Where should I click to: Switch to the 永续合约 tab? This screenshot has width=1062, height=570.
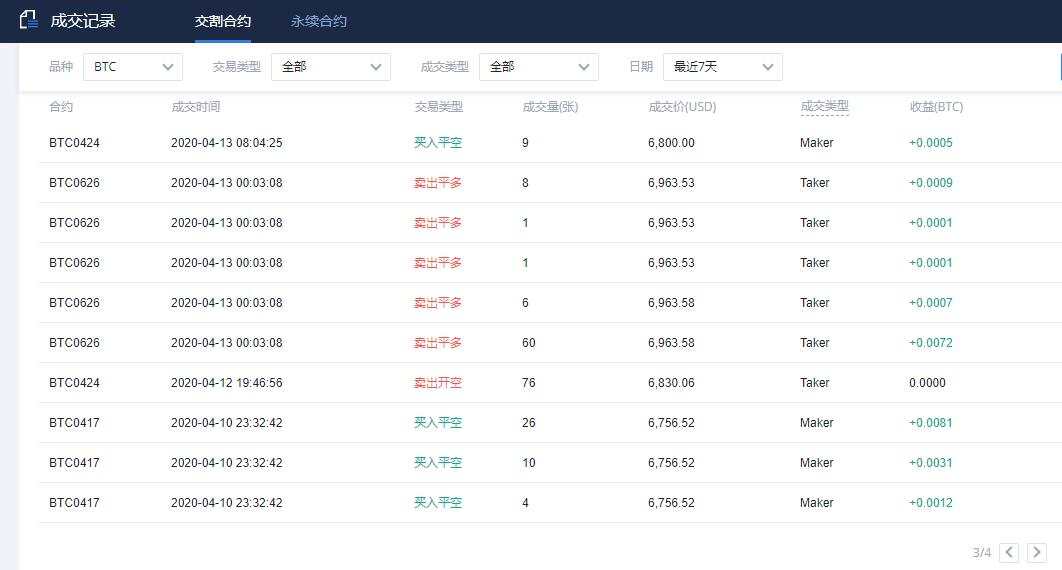(318, 21)
